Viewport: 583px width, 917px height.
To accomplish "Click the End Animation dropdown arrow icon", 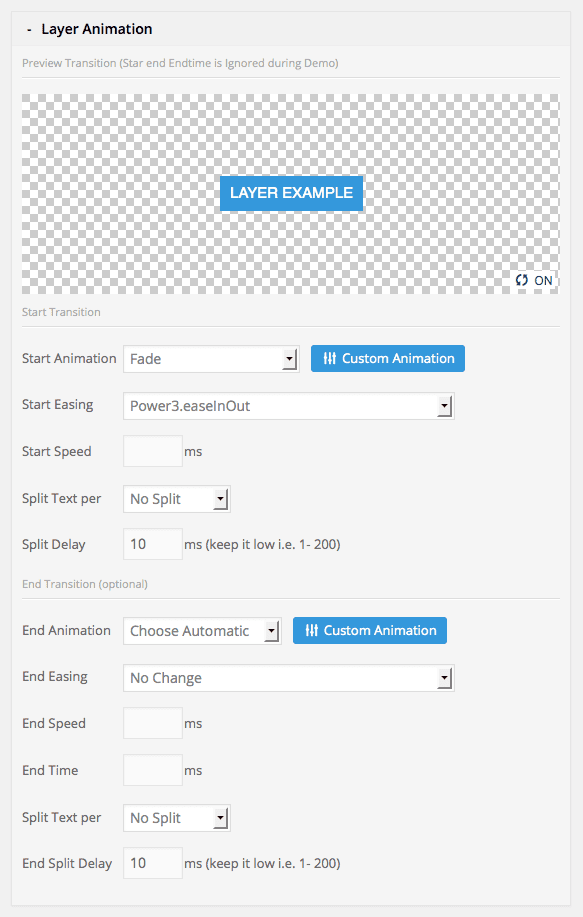I will tap(272, 630).
